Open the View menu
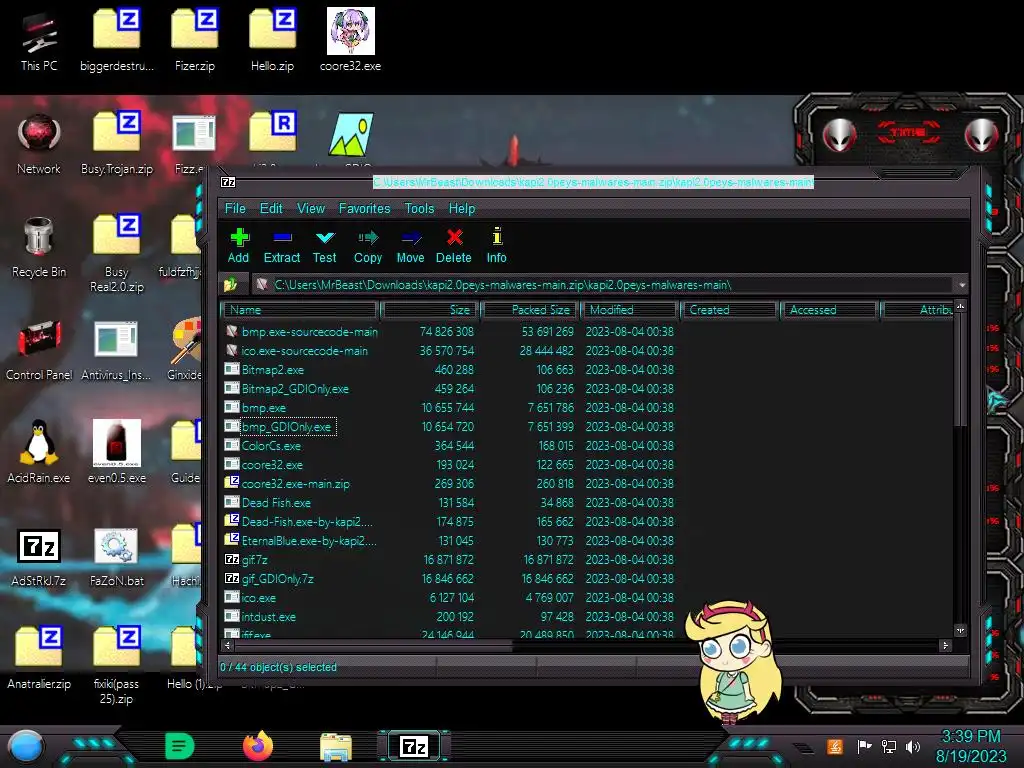This screenshot has height=768, width=1024. pos(311,208)
